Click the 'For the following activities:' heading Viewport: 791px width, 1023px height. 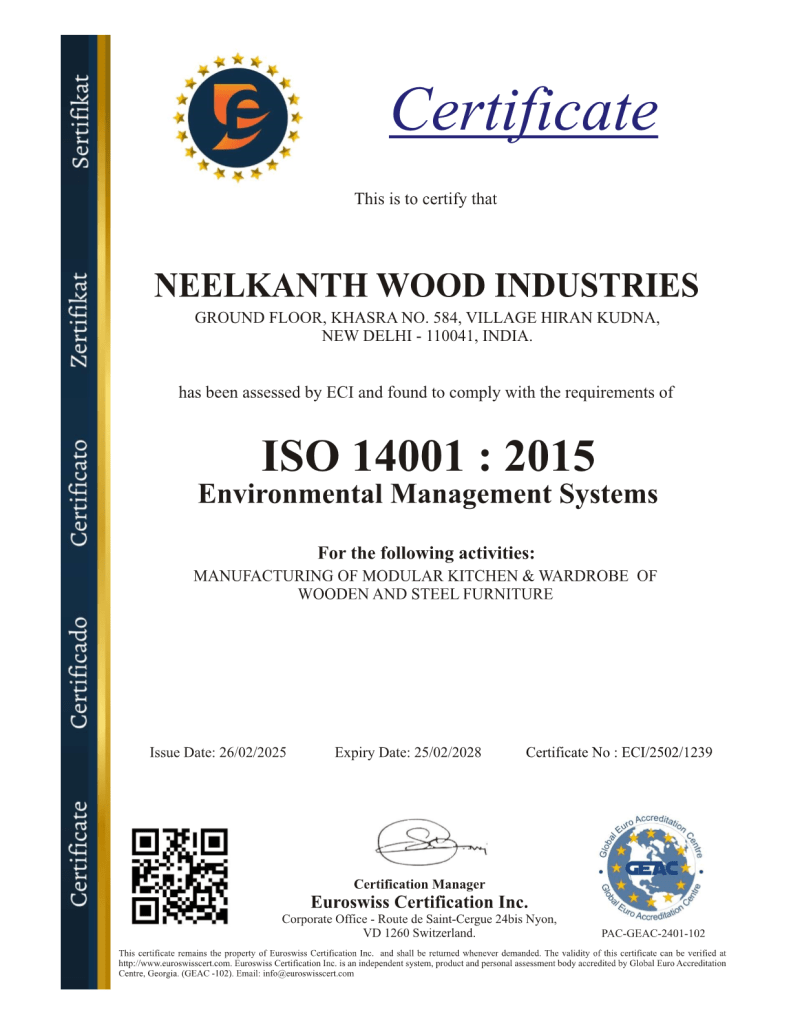point(426,553)
